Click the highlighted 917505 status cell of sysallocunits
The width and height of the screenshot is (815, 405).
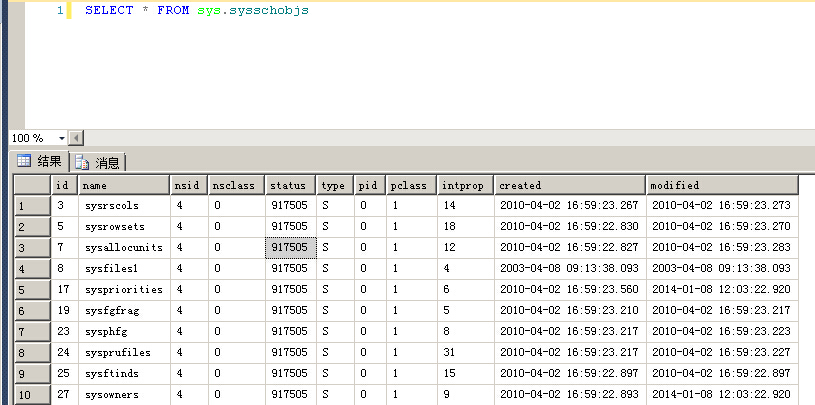point(291,247)
